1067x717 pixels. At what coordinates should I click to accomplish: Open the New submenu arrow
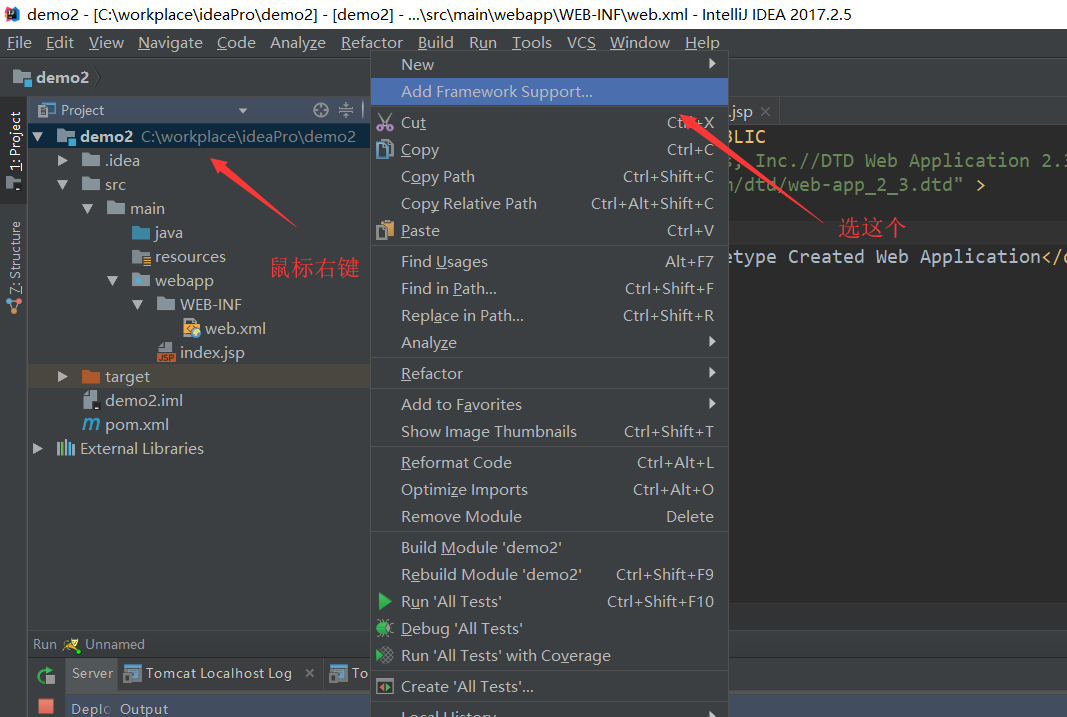712,63
